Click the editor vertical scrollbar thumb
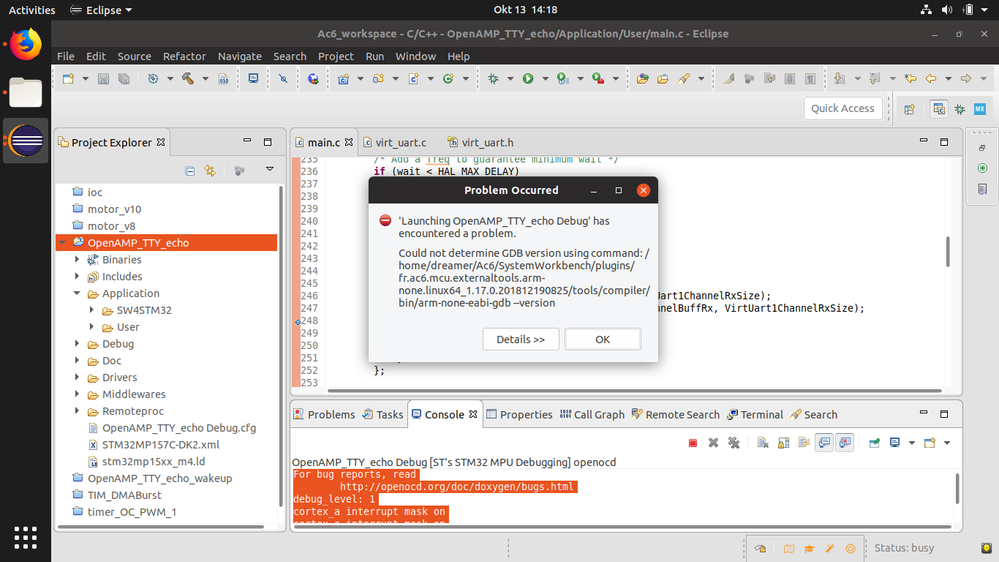Viewport: 999px width, 562px height. click(948, 252)
